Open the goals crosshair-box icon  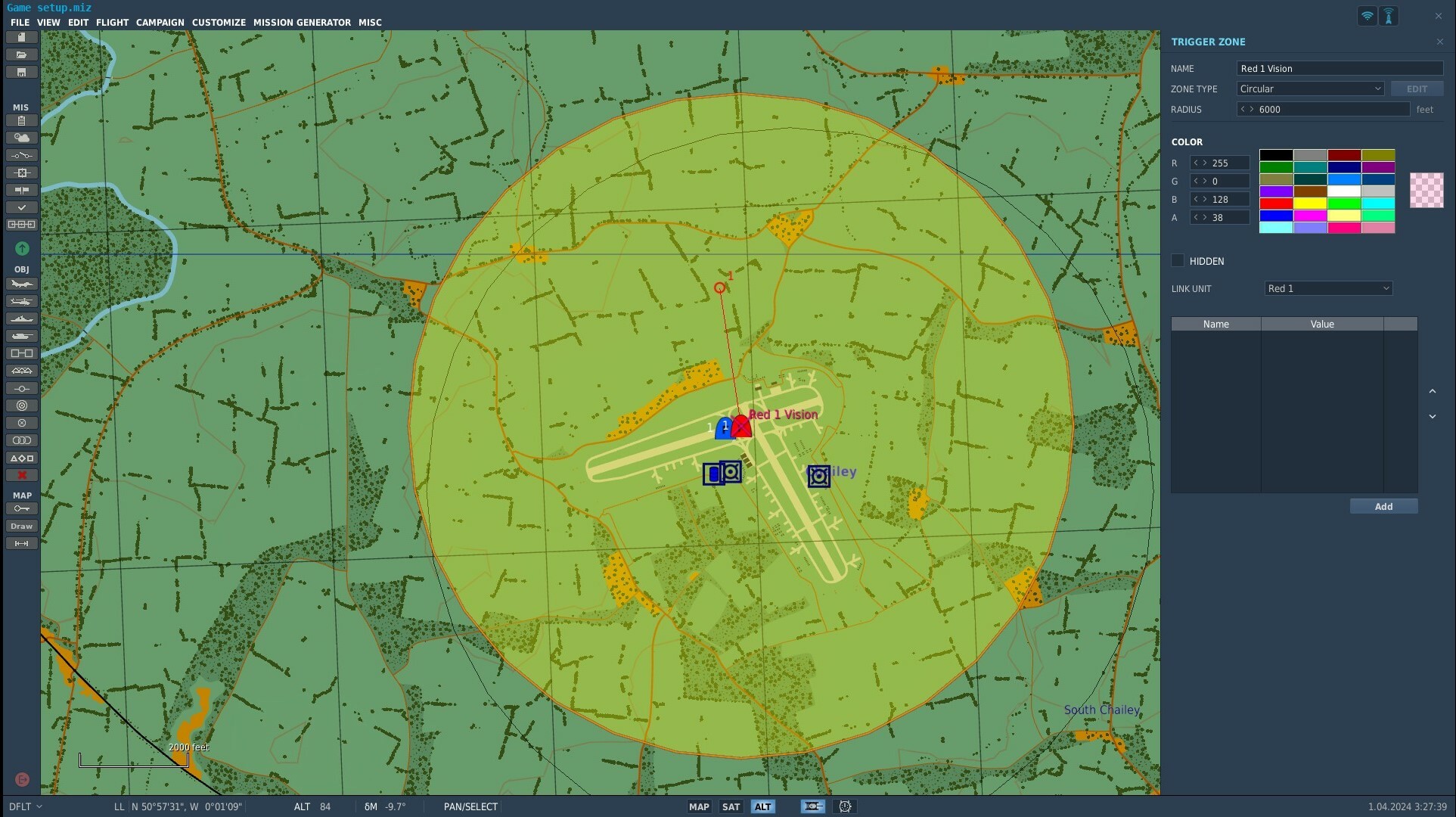[21, 172]
